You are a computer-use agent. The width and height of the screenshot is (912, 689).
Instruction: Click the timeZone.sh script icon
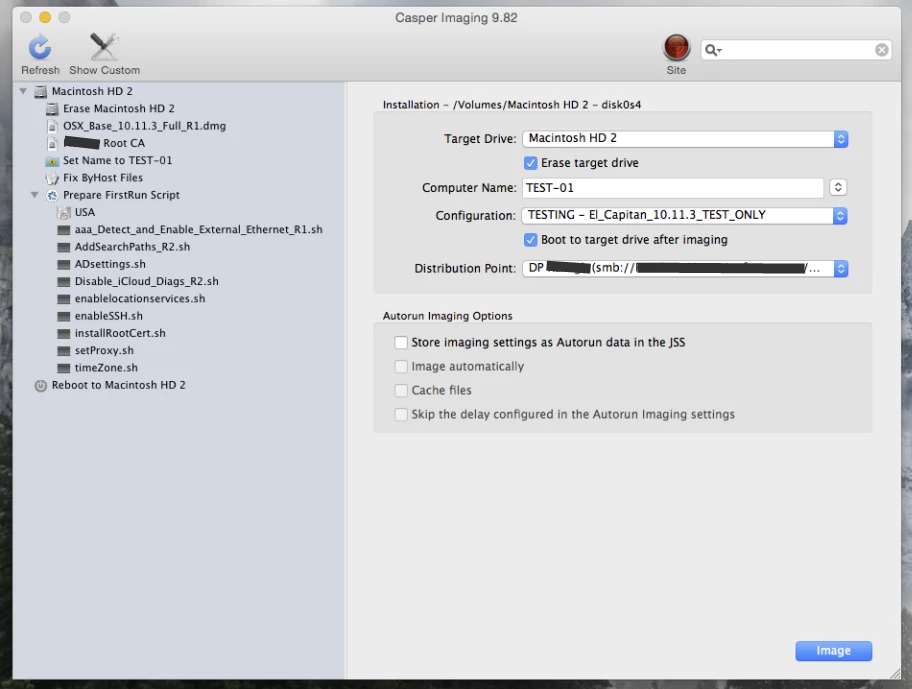pyautogui.click(x=63, y=368)
